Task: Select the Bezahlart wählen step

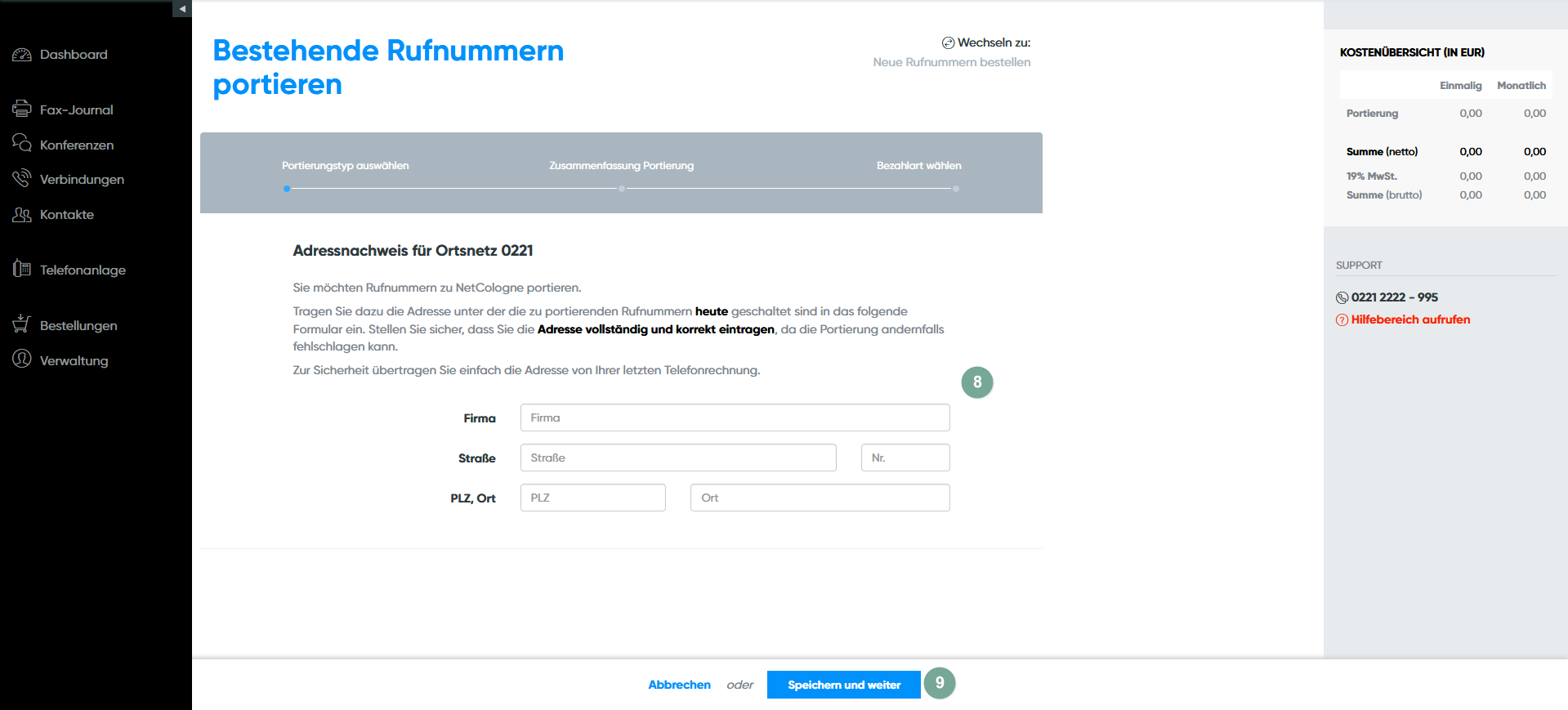Action: [918, 166]
